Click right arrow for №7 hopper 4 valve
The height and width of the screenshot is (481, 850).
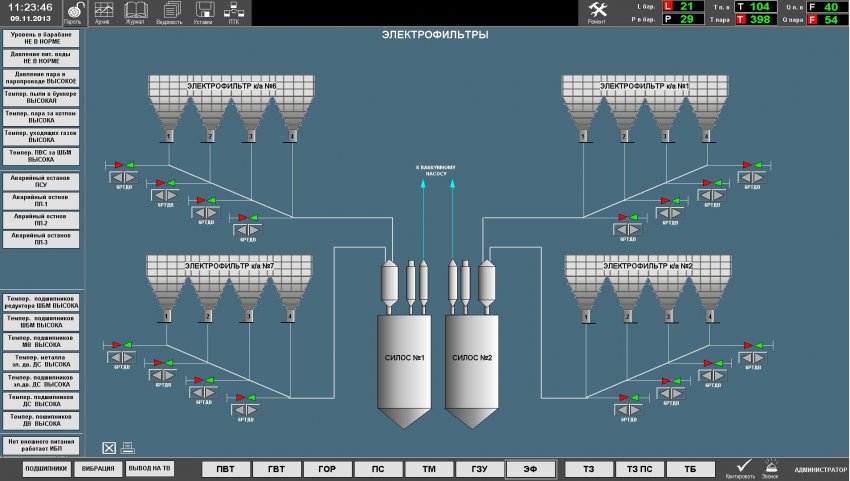[x=253, y=410]
